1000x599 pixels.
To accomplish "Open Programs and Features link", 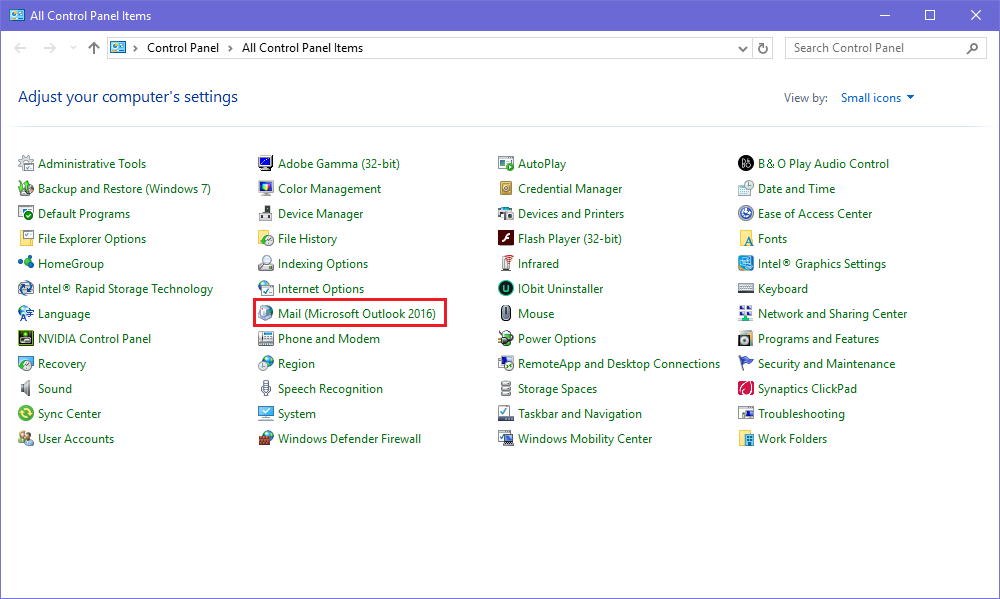I will coord(818,339).
